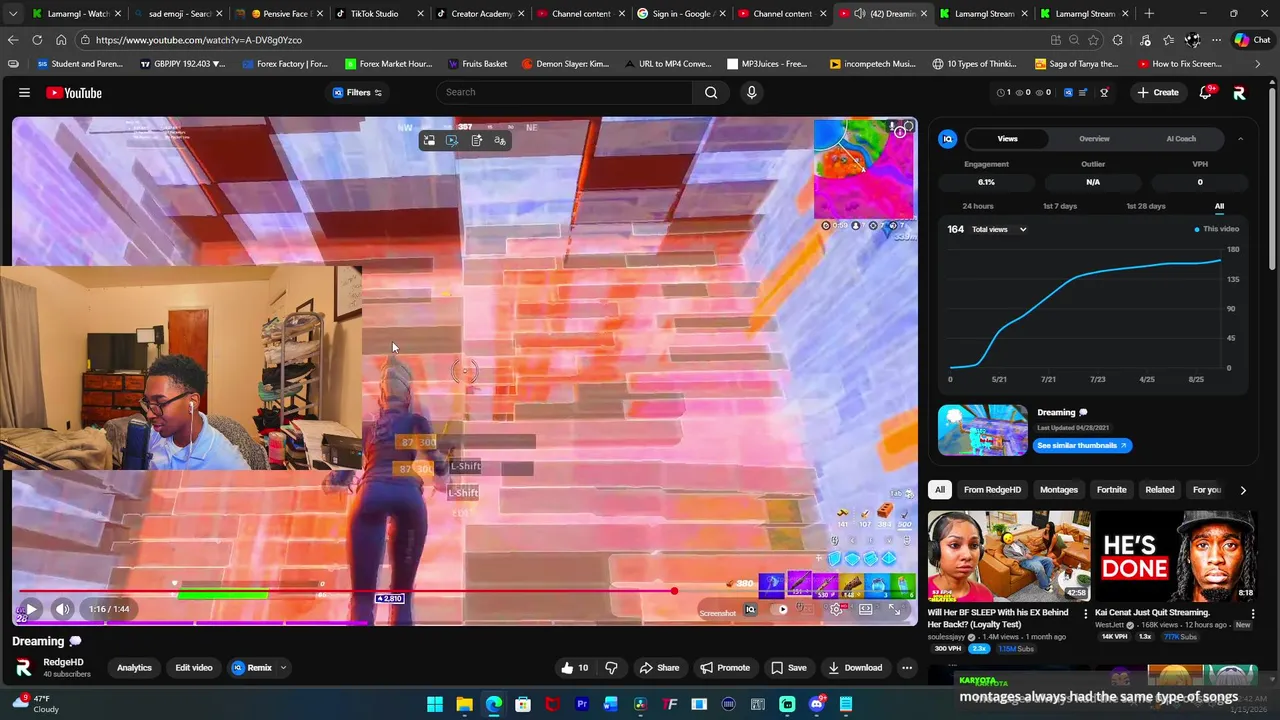1280x720 pixels.
Task: Show more bookmarks chevron
Action: coord(1258,64)
